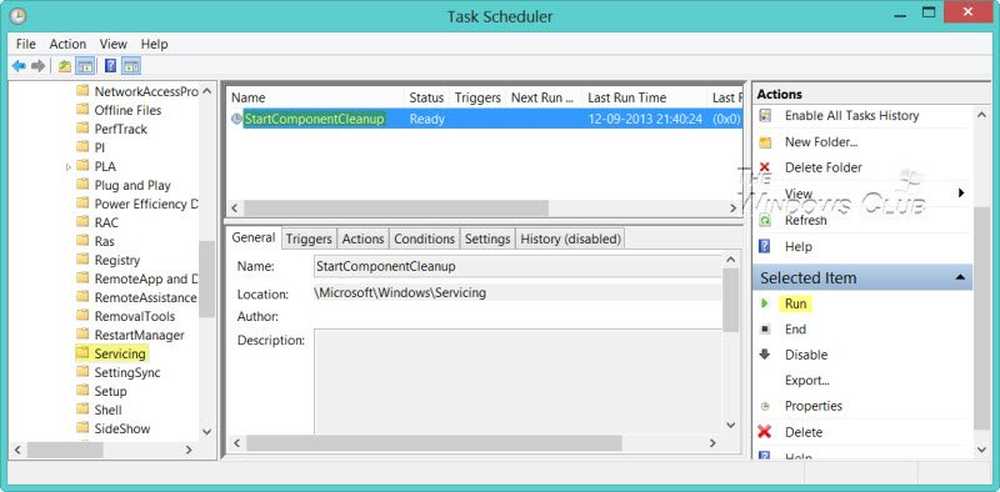Toggle the Show/Hide Action Pane toolbar icon

(x=131, y=66)
